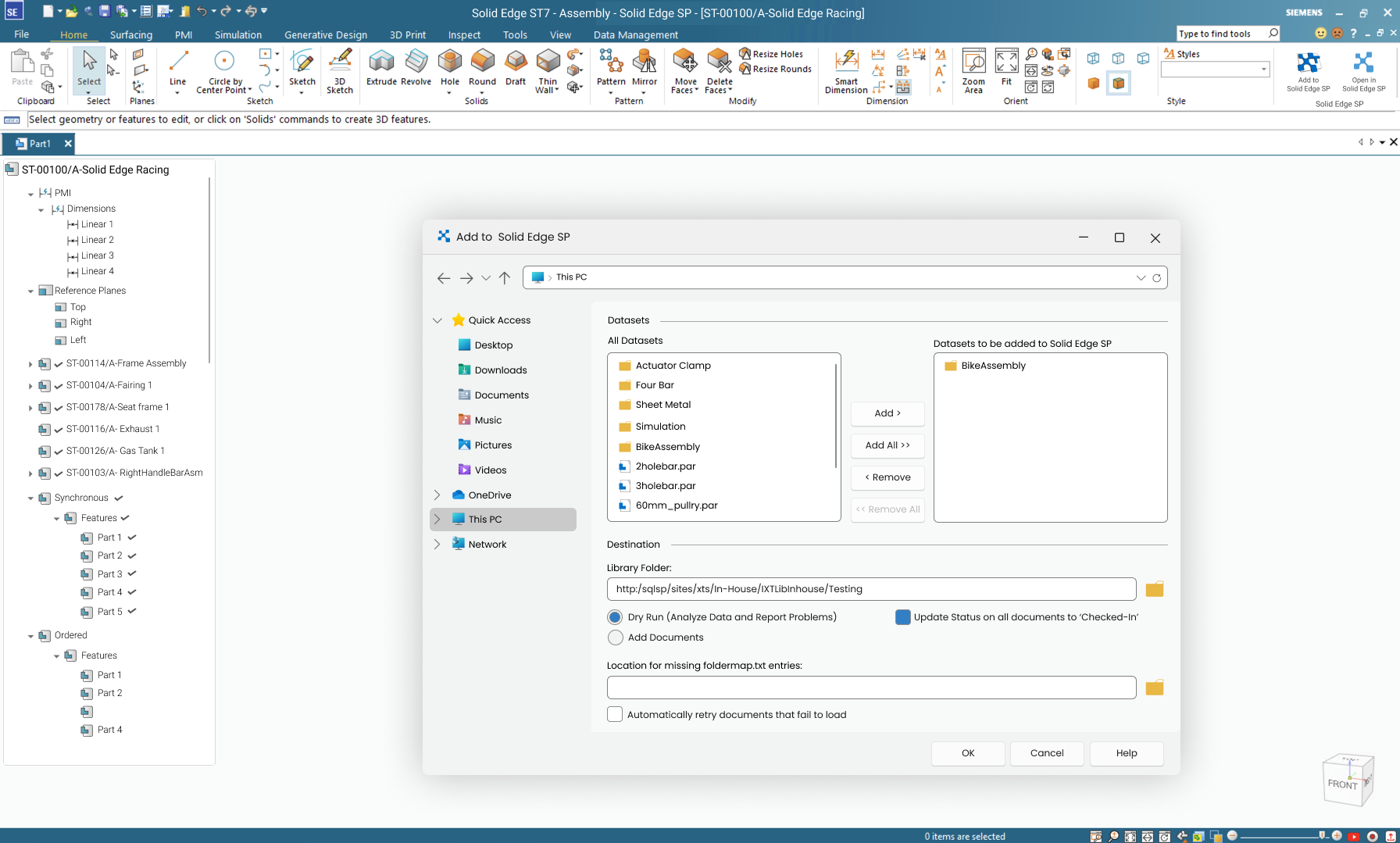Click the Add > button
This screenshot has width=1400, height=843.
tap(887, 413)
